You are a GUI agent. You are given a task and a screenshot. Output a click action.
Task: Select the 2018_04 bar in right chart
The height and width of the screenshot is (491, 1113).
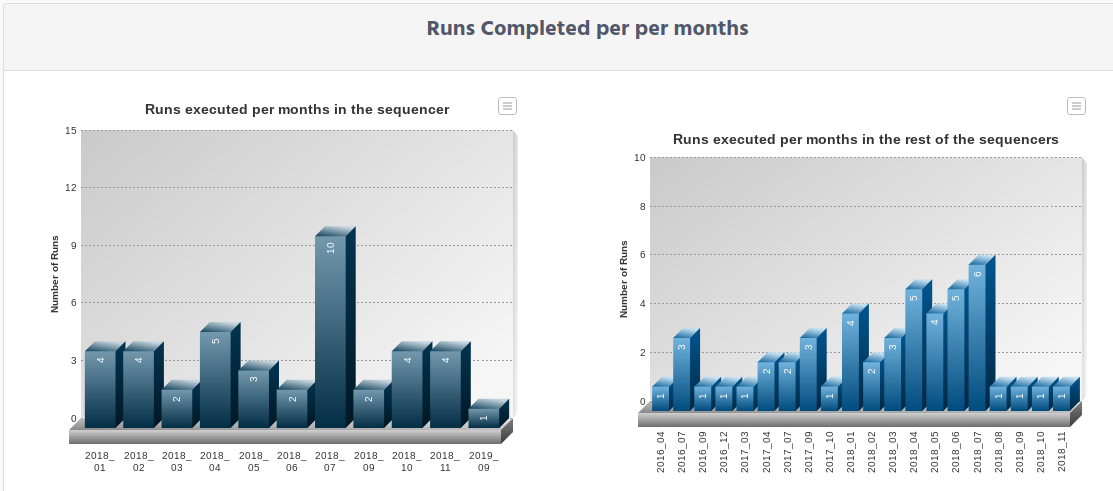[914, 350]
